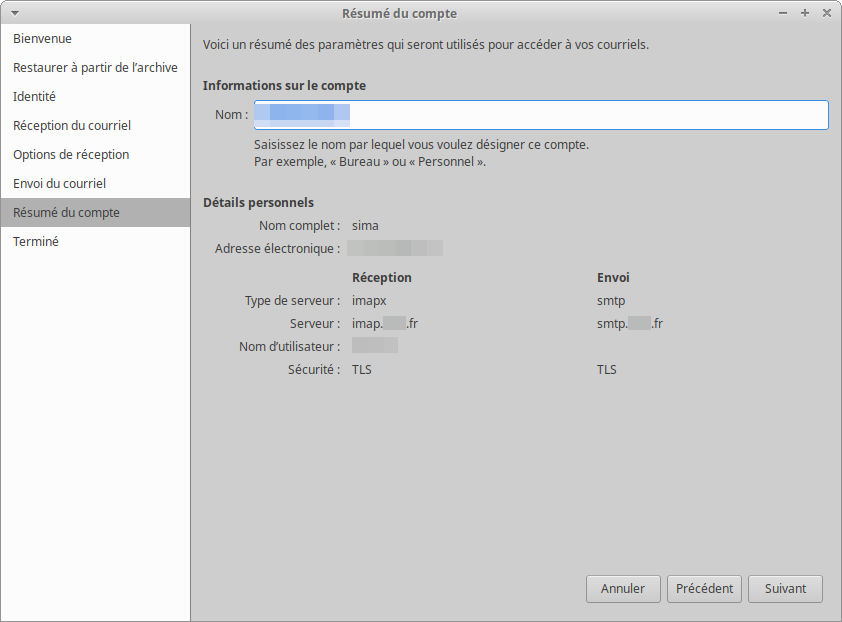
Task: Select Résumé du compte in sidebar
Action: click(x=66, y=213)
